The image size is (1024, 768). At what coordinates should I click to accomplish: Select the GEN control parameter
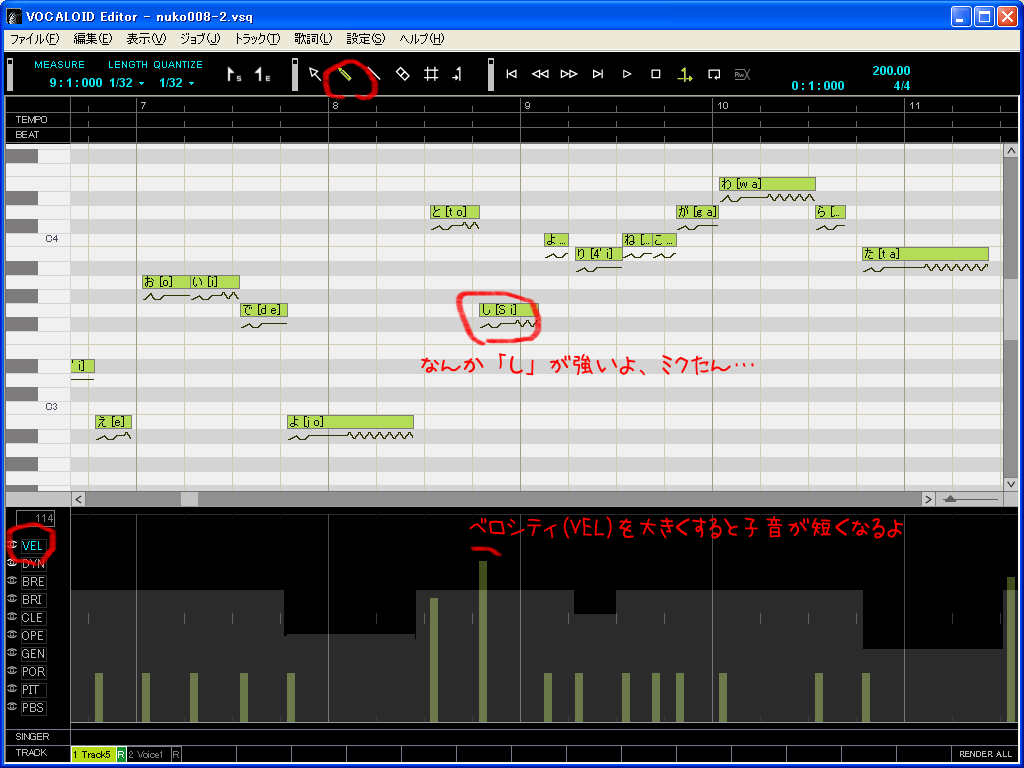point(33,653)
